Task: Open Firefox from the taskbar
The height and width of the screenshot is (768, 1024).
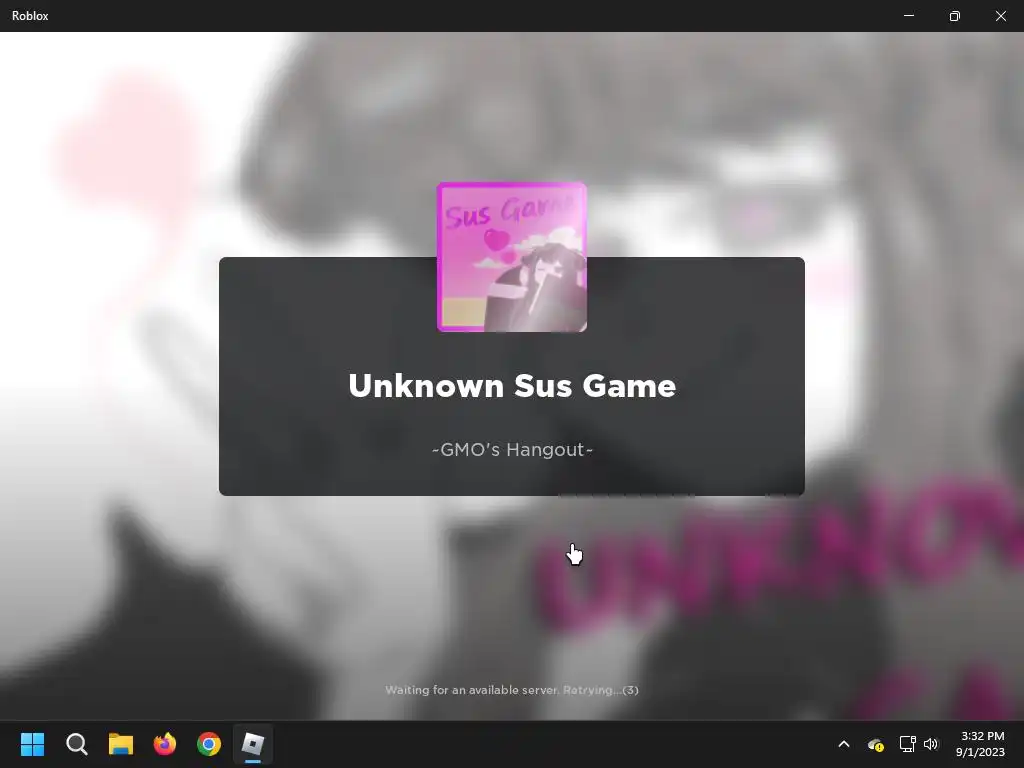Action: coord(165,744)
